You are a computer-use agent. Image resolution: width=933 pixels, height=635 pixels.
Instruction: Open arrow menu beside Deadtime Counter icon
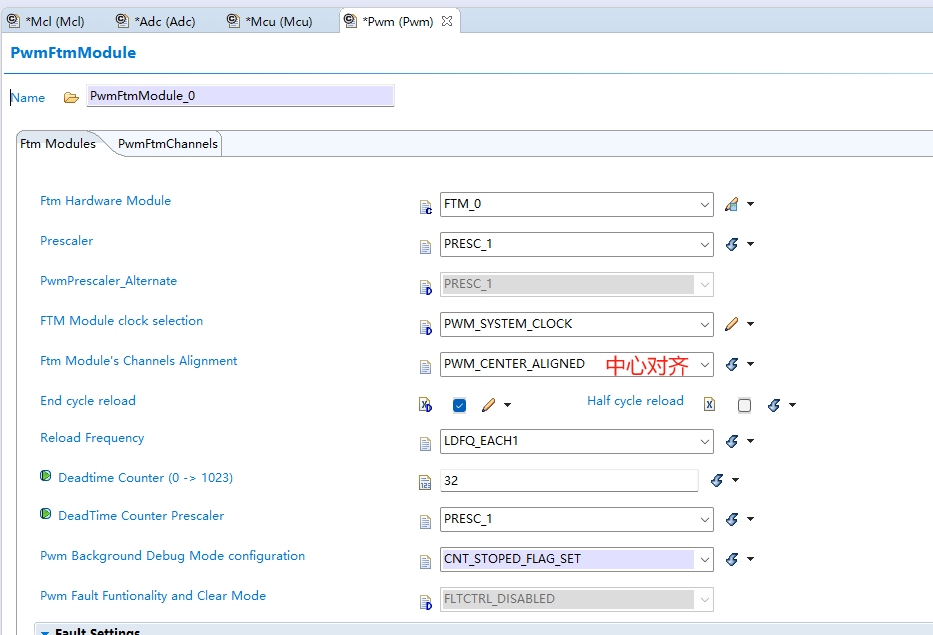pyautogui.click(x=735, y=480)
